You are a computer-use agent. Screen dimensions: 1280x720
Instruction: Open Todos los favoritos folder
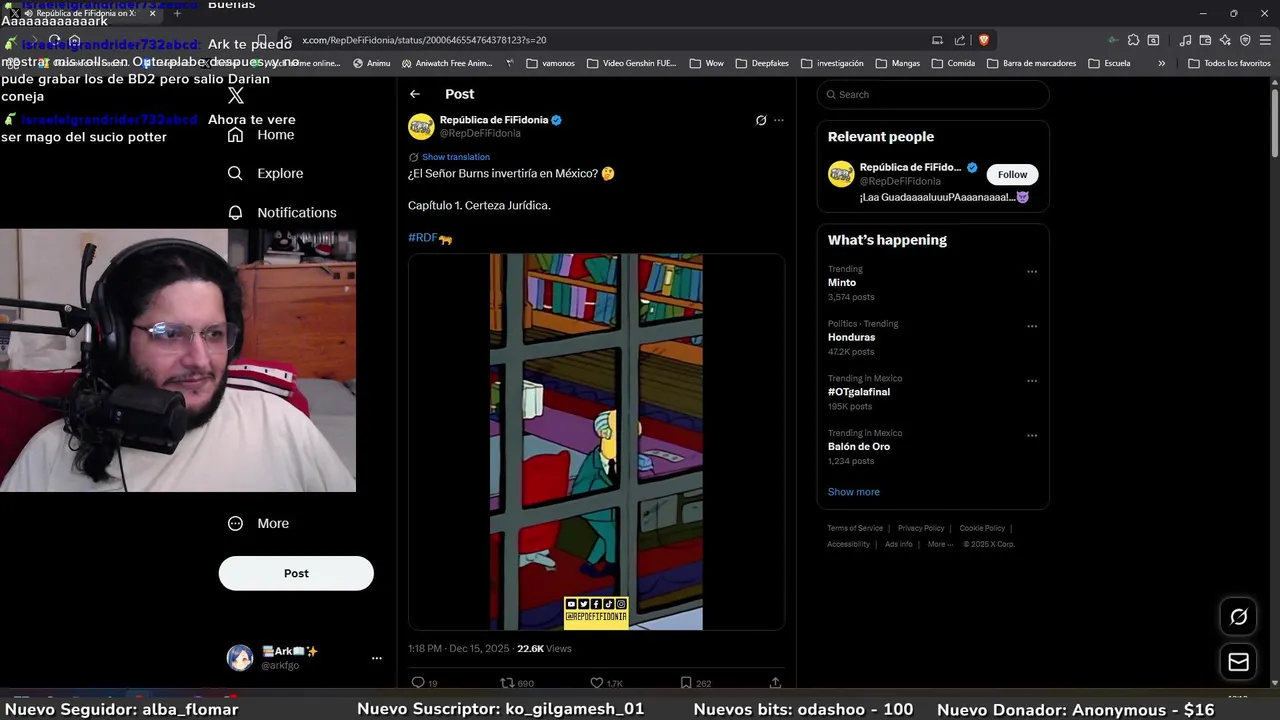point(1229,63)
